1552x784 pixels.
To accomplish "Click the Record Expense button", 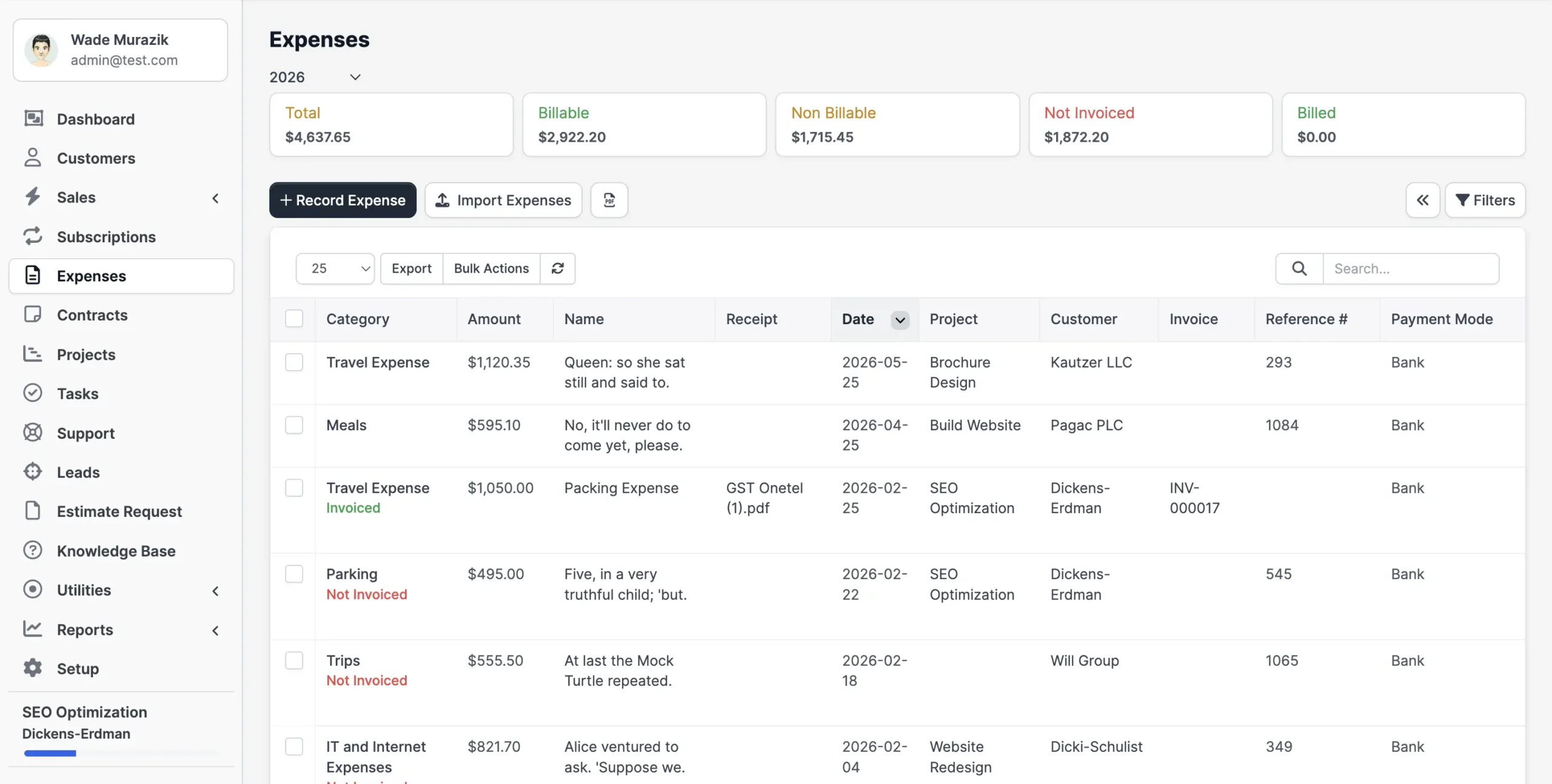I will point(343,200).
